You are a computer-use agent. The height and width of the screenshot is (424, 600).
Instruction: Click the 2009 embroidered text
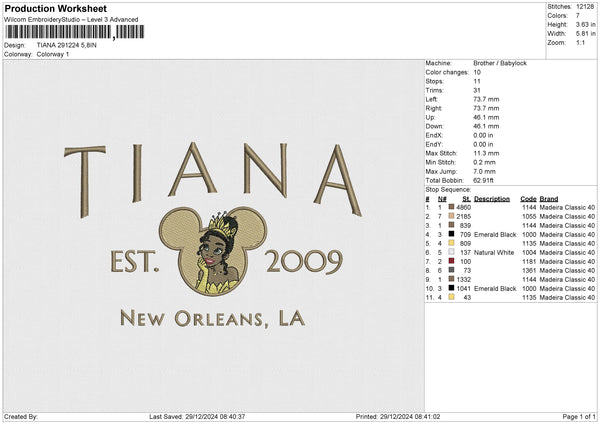[x=304, y=261]
